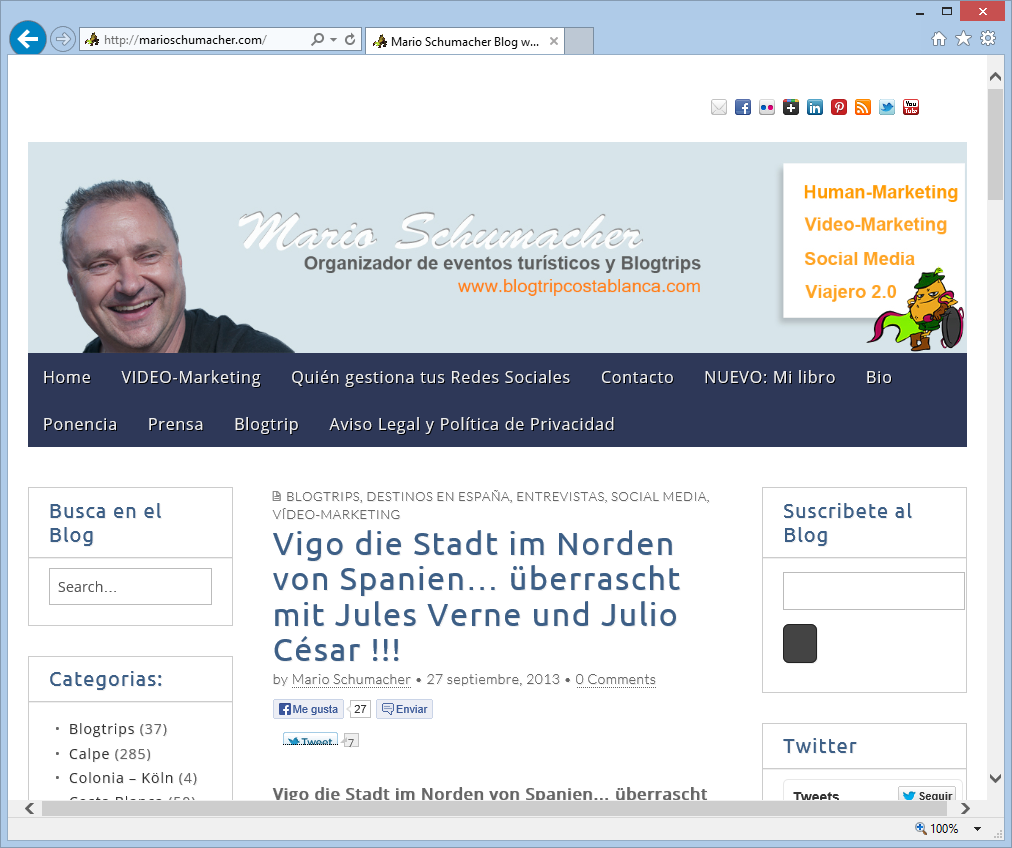
Task: Open the 0 Comments link
Action: pyautogui.click(x=615, y=680)
